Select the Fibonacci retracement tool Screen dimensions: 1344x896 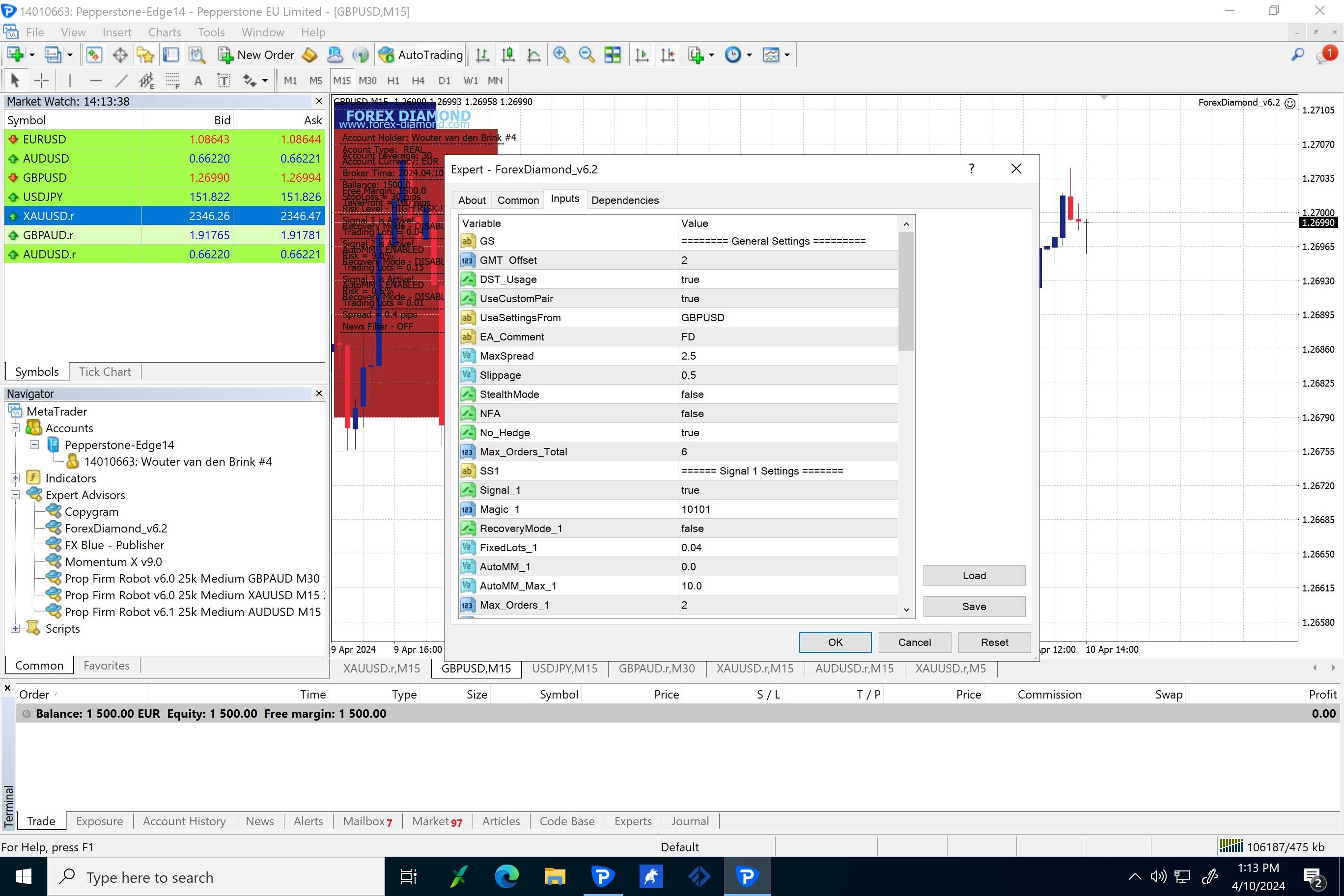tap(172, 81)
